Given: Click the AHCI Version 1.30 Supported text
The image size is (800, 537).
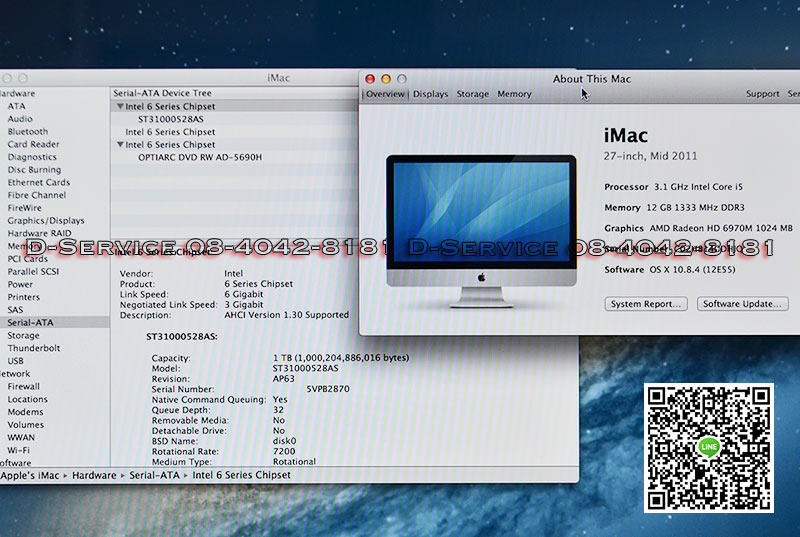Looking at the screenshot, I should point(287,315).
